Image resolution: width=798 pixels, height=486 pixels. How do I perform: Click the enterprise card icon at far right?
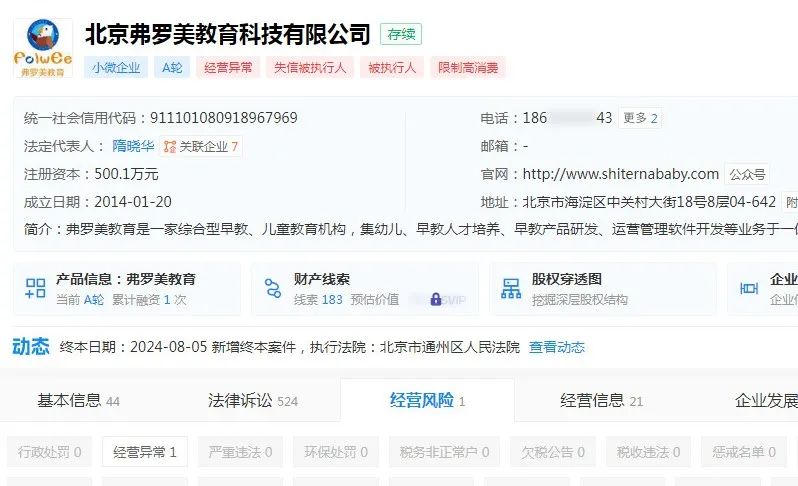pos(749,289)
